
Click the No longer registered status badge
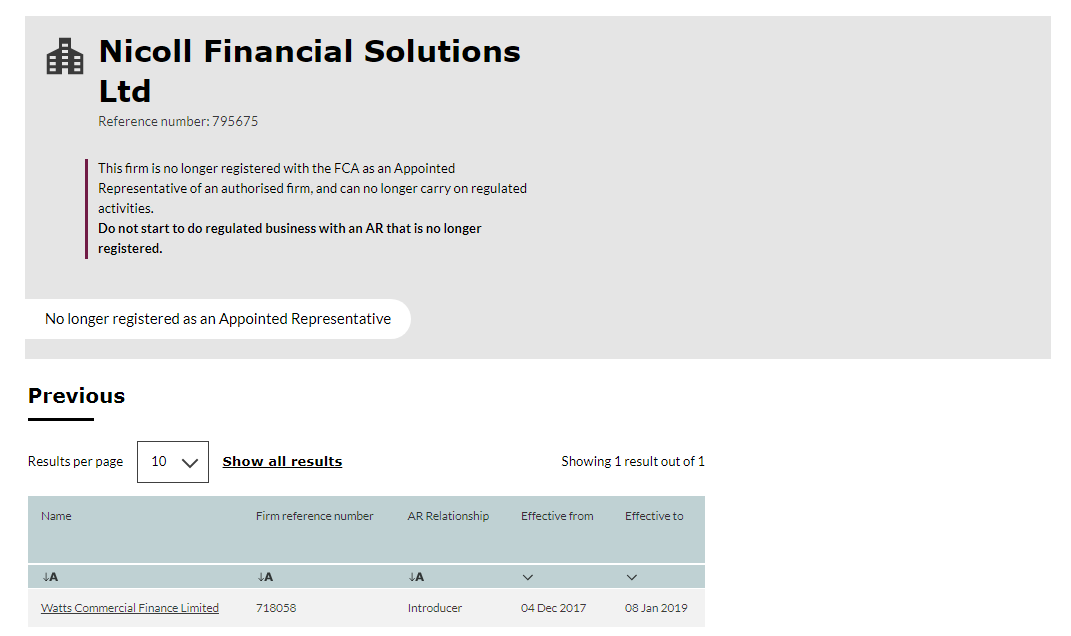[x=218, y=319]
